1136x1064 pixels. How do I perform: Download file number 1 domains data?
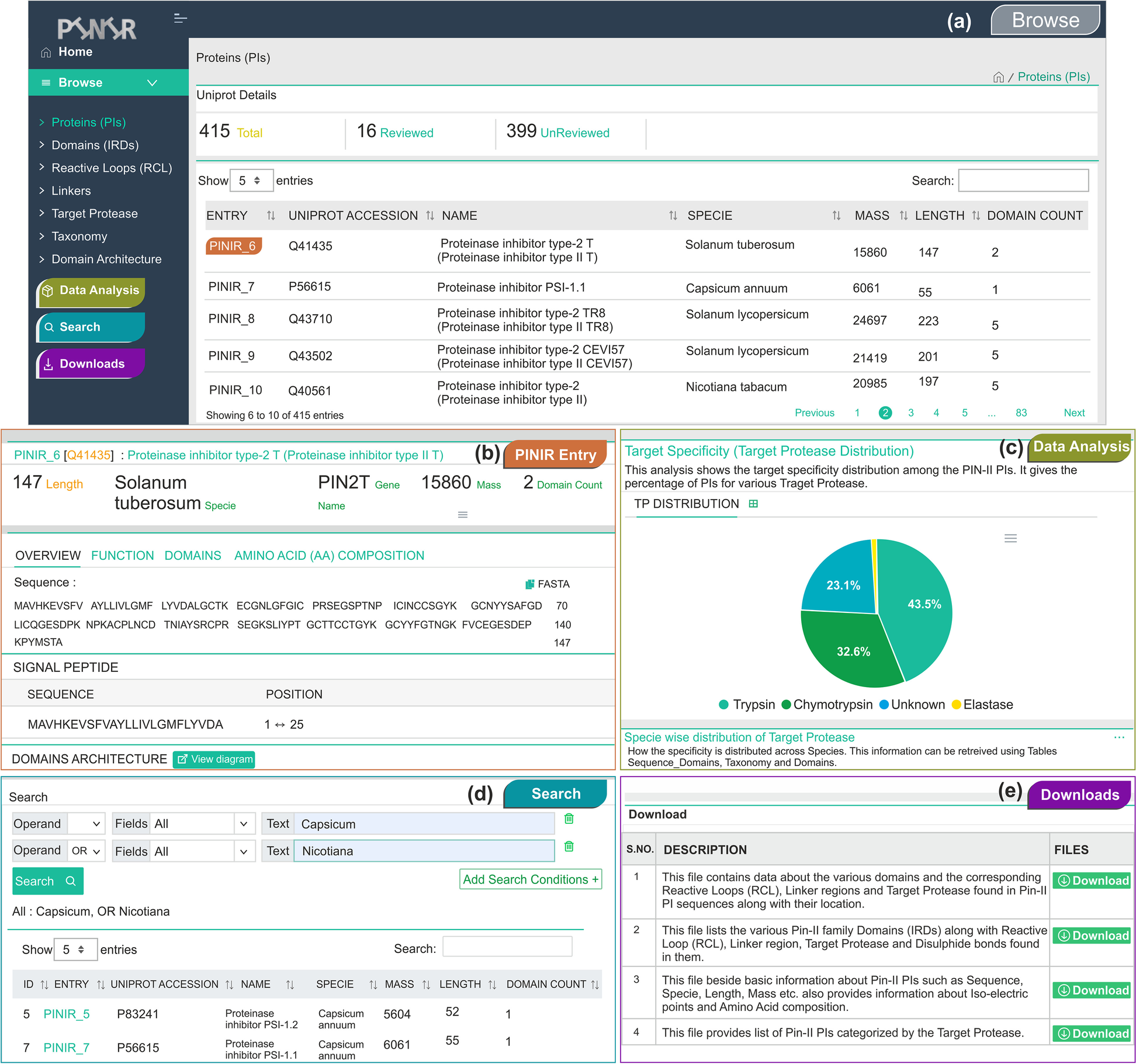tap(1092, 881)
